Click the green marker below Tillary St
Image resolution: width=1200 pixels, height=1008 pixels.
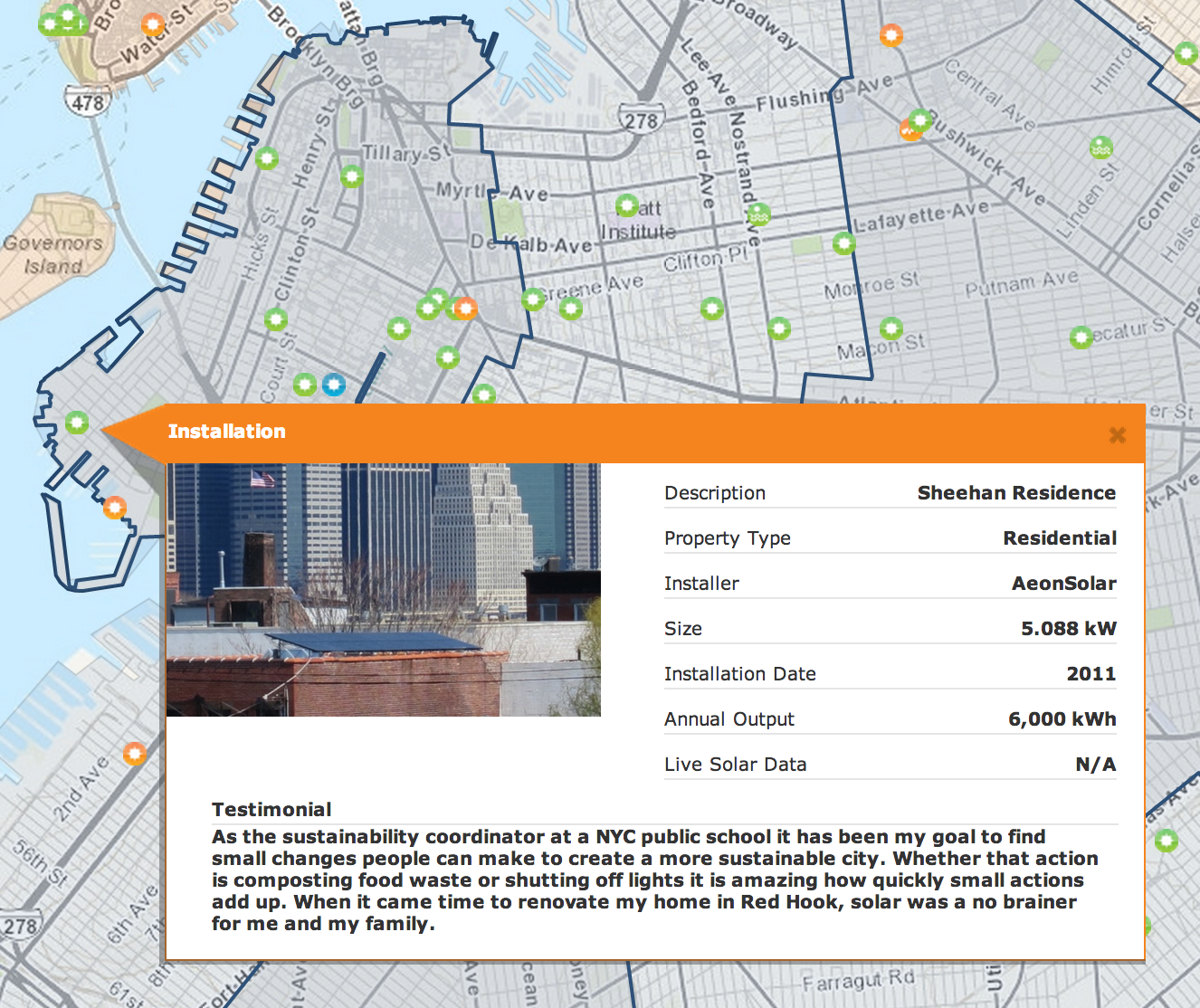point(352,176)
